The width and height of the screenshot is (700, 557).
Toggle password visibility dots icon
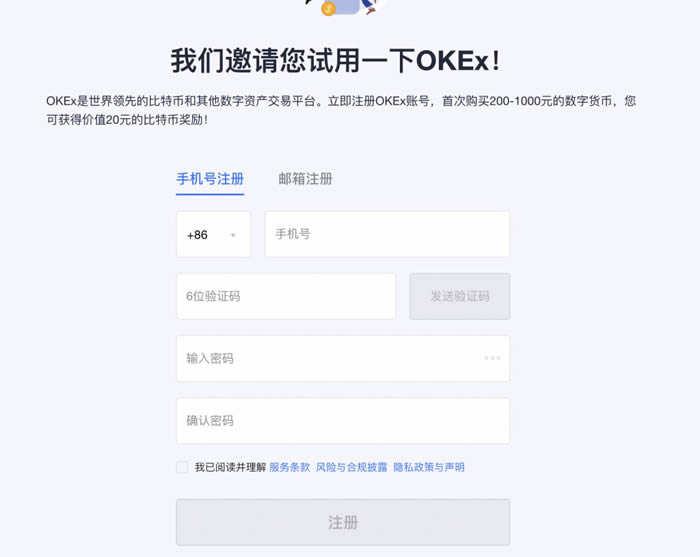click(x=492, y=358)
